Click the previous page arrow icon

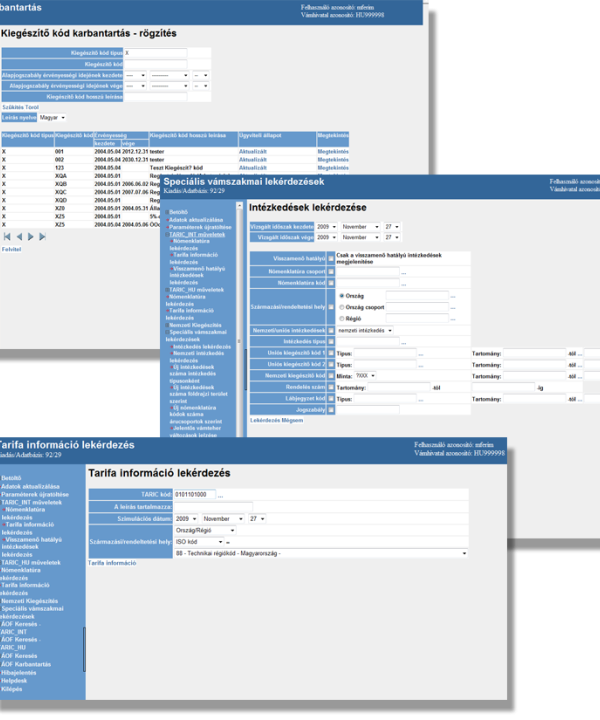click(x=18, y=237)
